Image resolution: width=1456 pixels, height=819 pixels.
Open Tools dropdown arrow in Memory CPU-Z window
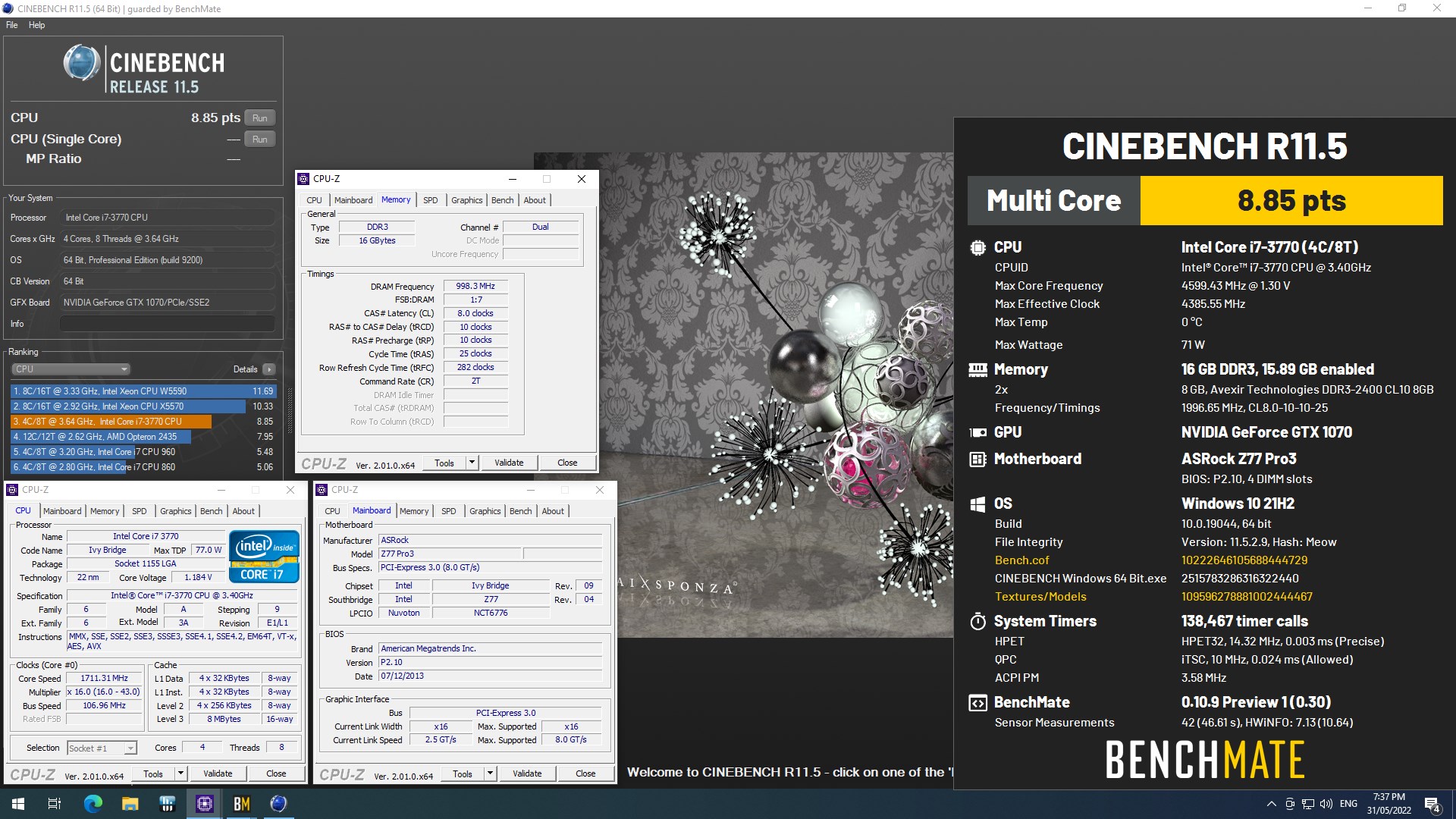tap(472, 463)
